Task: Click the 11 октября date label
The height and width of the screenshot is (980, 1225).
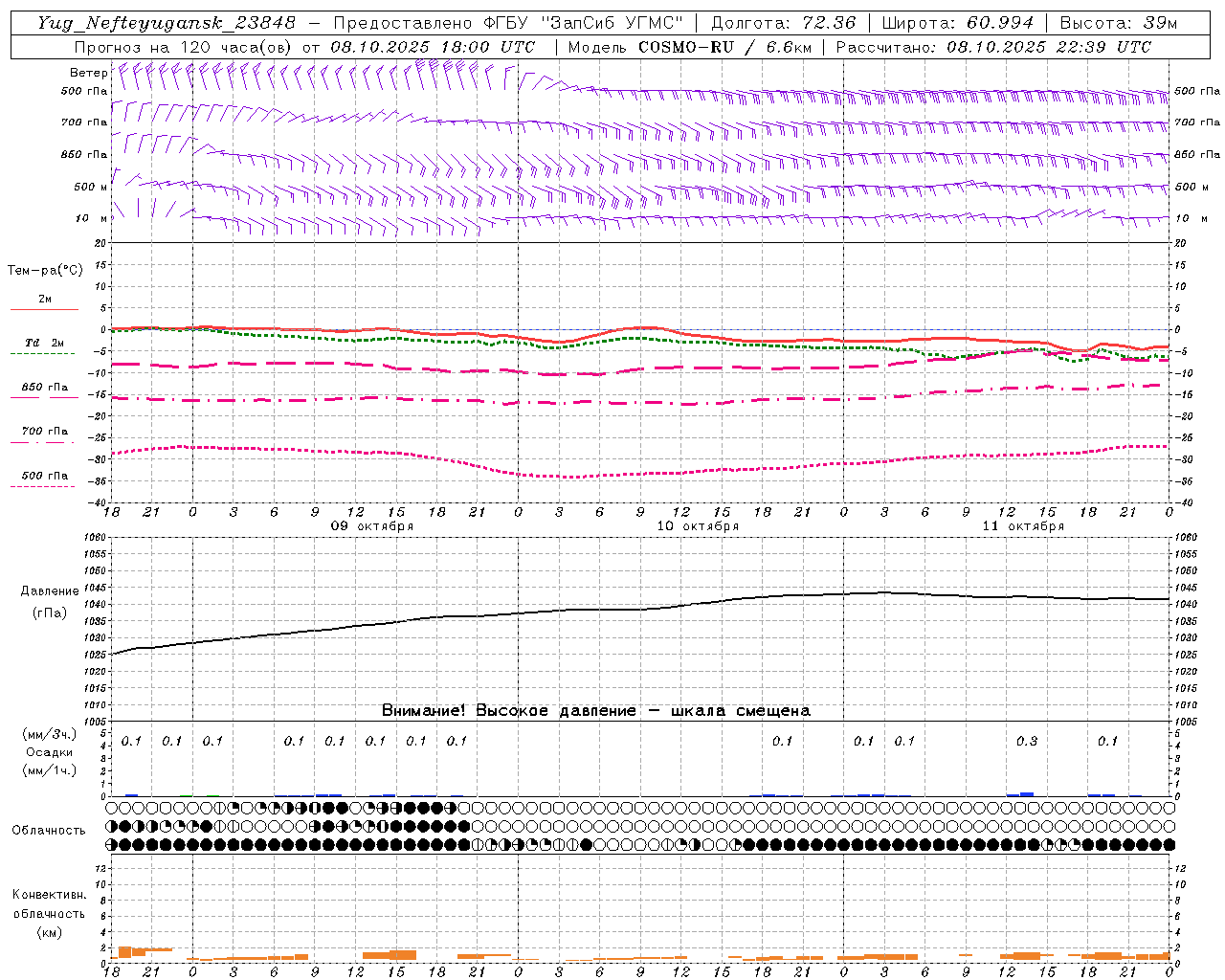Action: click(1023, 526)
